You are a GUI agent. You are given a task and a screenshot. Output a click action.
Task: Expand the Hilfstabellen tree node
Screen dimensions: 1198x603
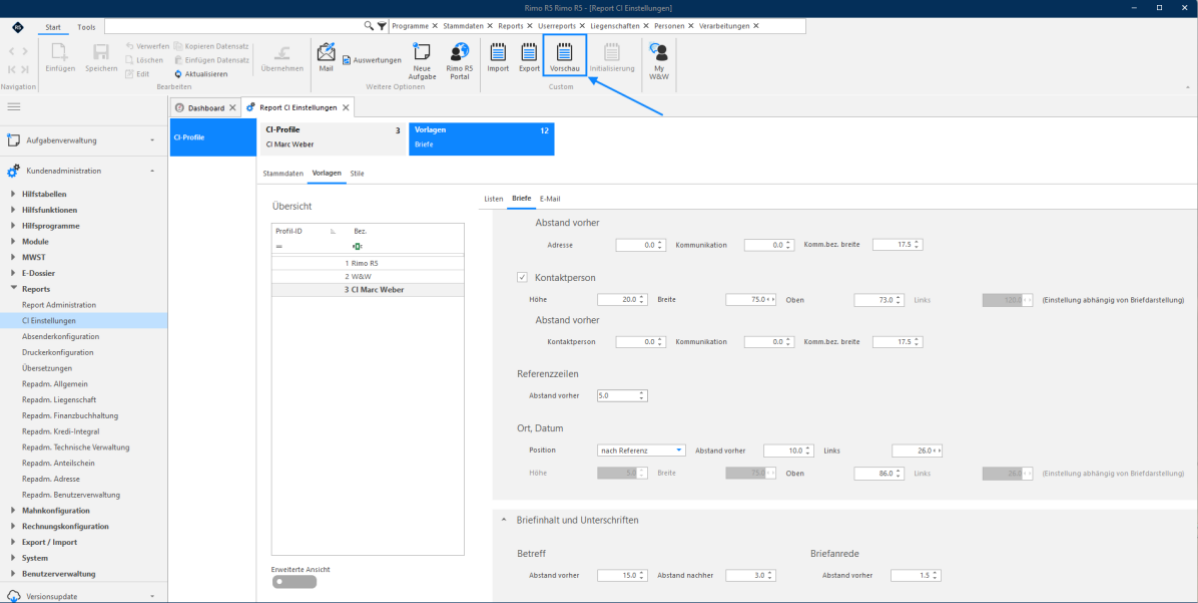13,194
